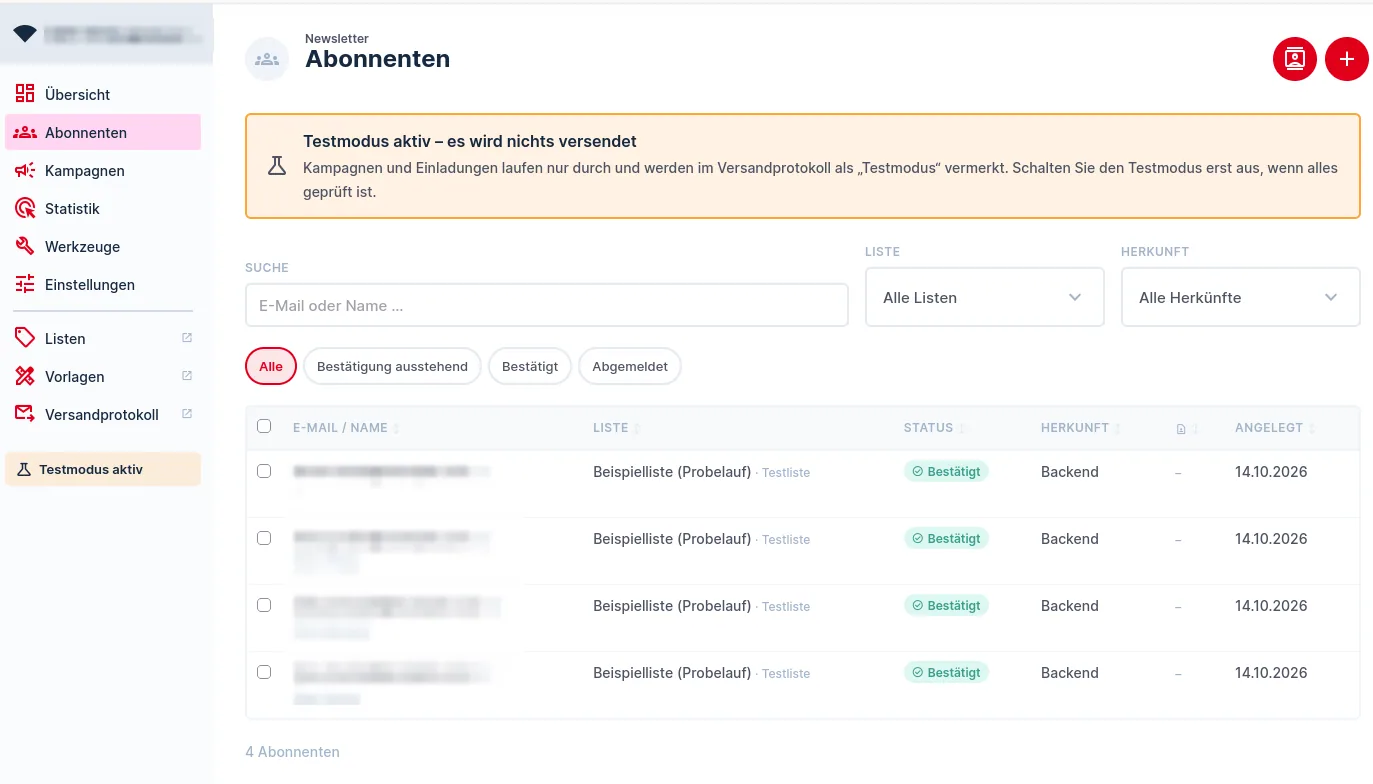Image resolution: width=1373 pixels, height=784 pixels.
Task: Focus the E-Mail oder Name search field
Action: (x=546, y=305)
